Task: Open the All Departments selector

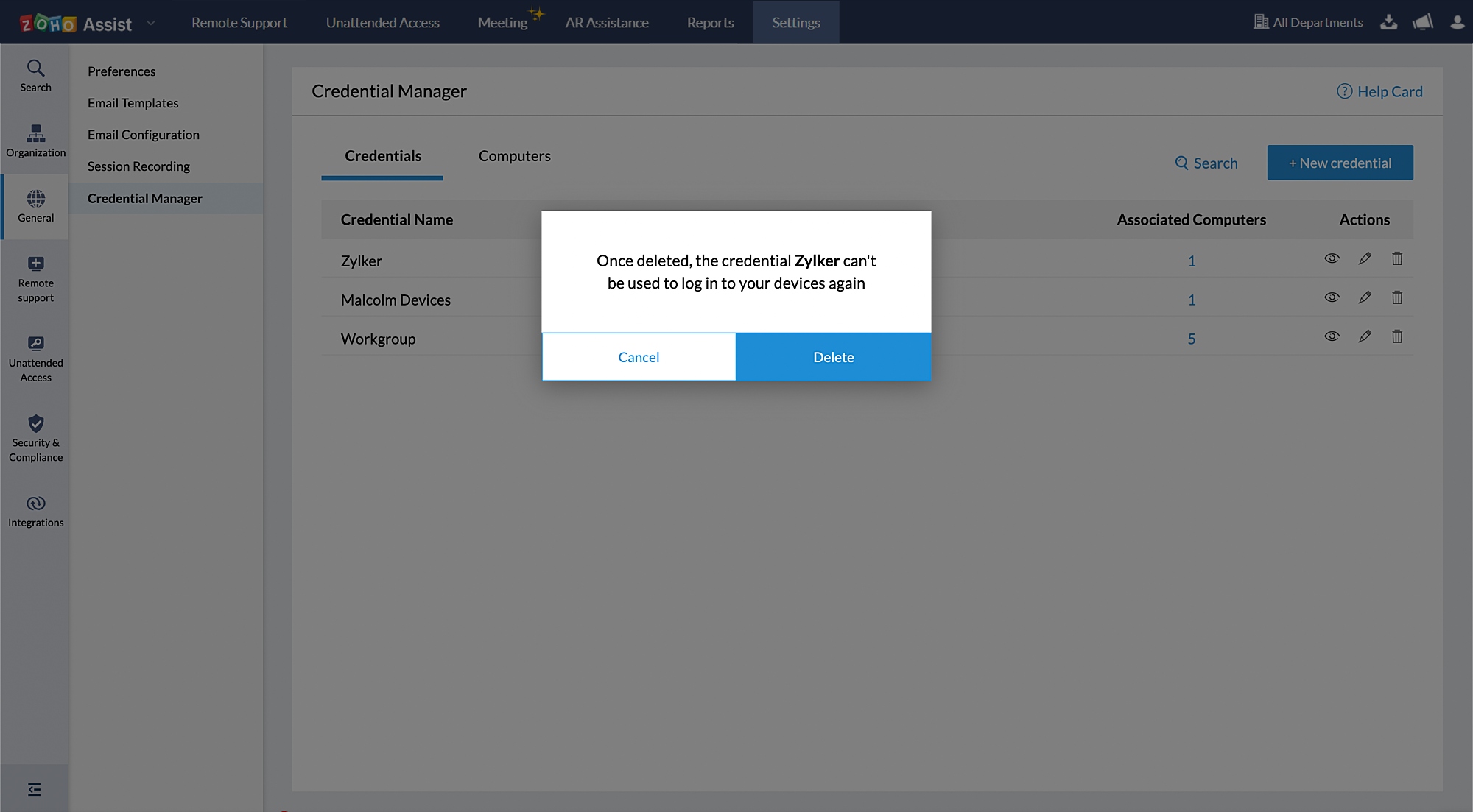Action: click(1309, 22)
